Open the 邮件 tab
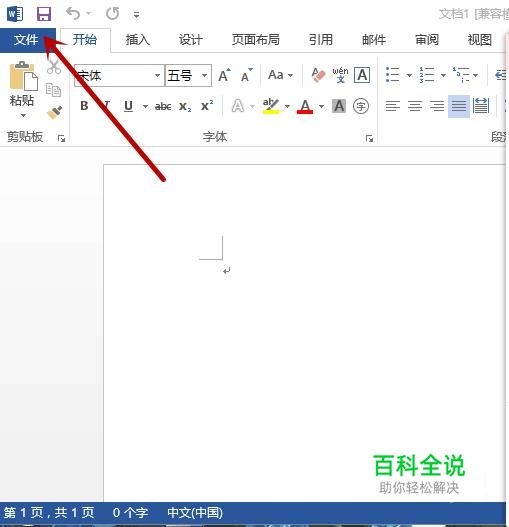509x527 pixels. point(374,40)
